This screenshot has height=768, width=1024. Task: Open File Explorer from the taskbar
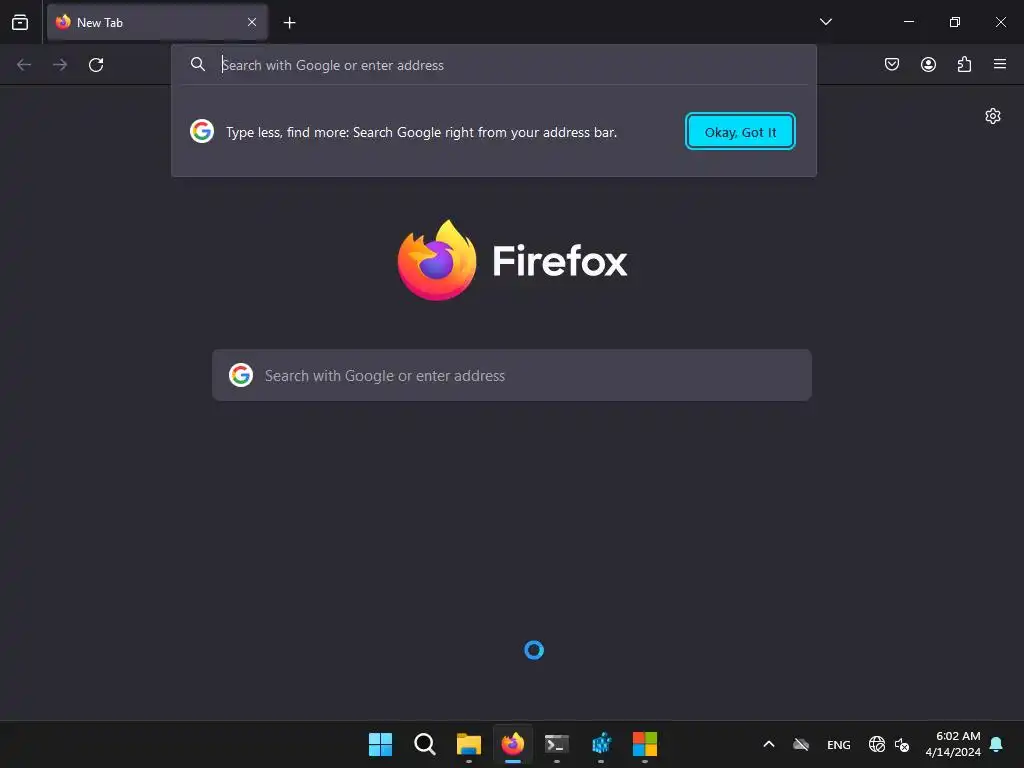click(469, 744)
